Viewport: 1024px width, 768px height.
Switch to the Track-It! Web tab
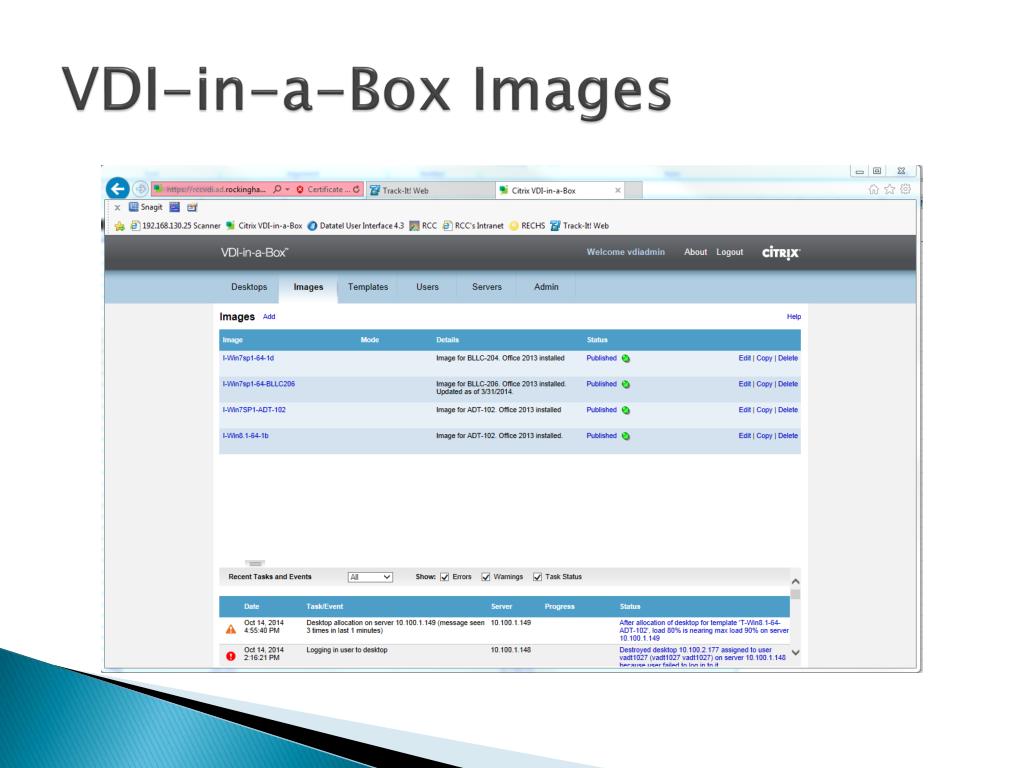coord(431,191)
